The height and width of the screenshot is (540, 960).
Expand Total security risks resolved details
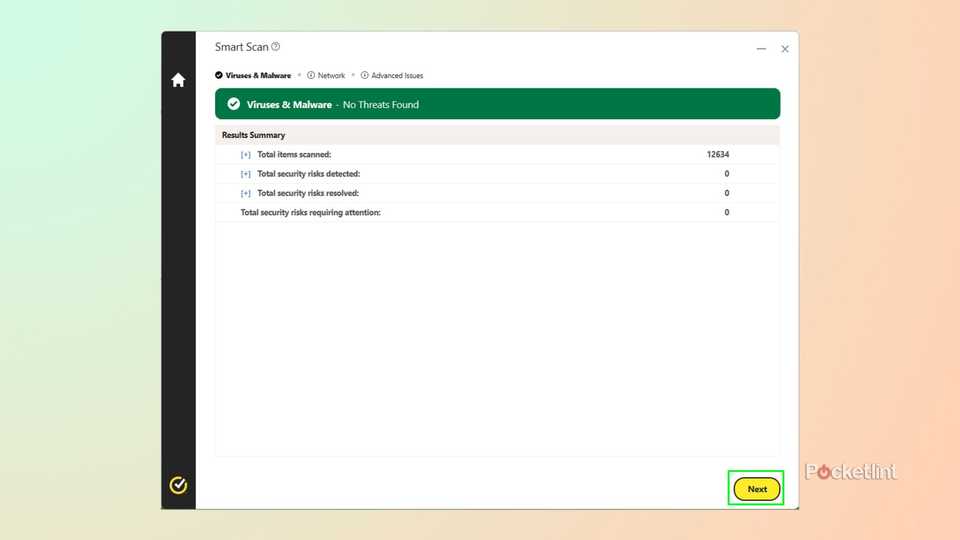tap(246, 193)
